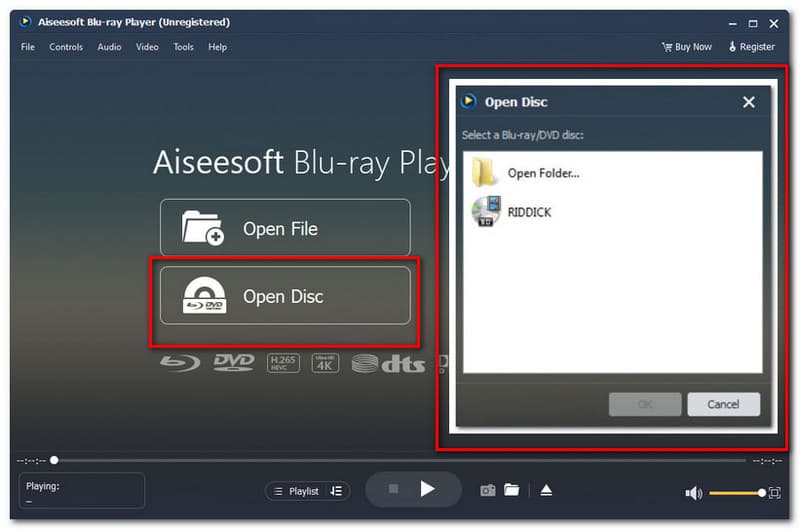Open the Tools menu
The height and width of the screenshot is (530, 800).
click(183, 47)
